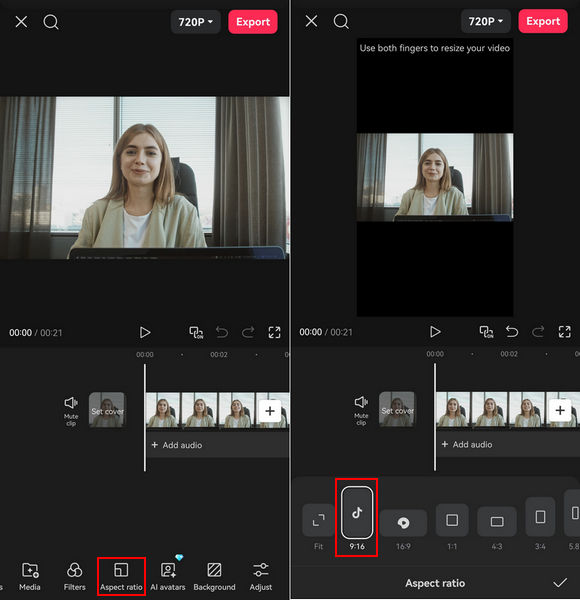Redo action on the left screen
Viewport: 580px width, 600px height.
(248, 332)
